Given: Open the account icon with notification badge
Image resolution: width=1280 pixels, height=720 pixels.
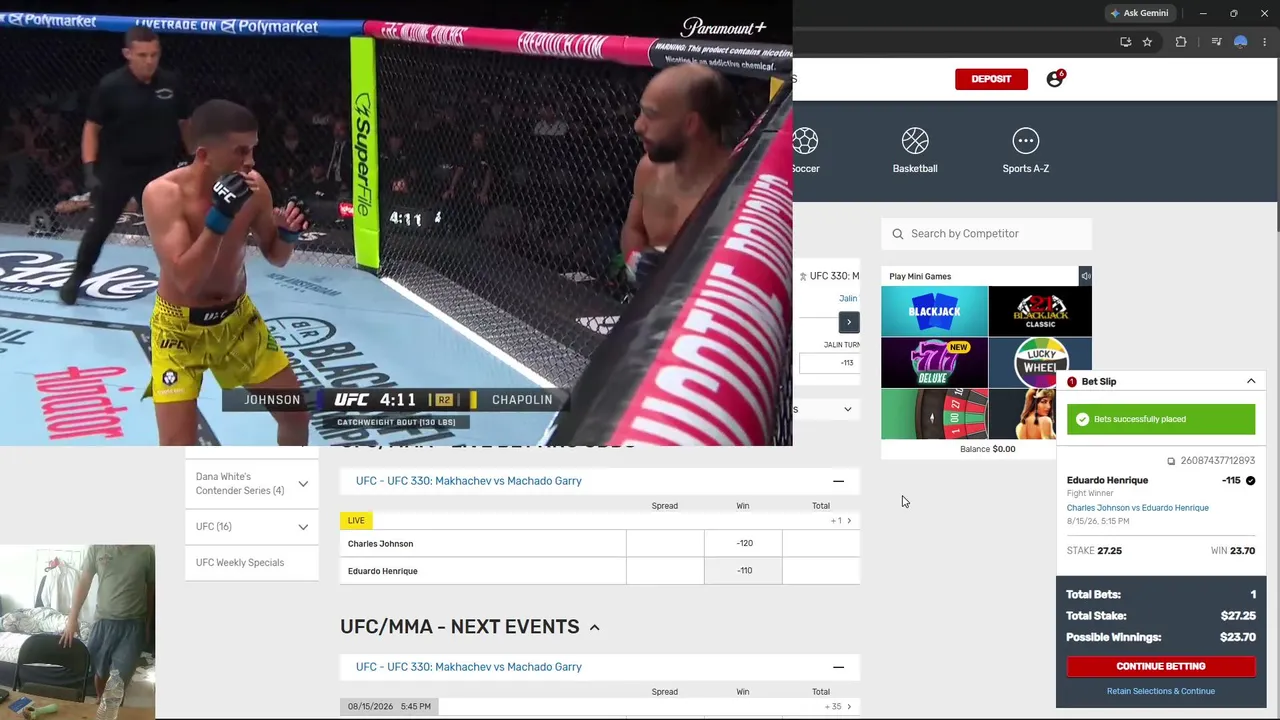Looking at the screenshot, I should click(1055, 79).
